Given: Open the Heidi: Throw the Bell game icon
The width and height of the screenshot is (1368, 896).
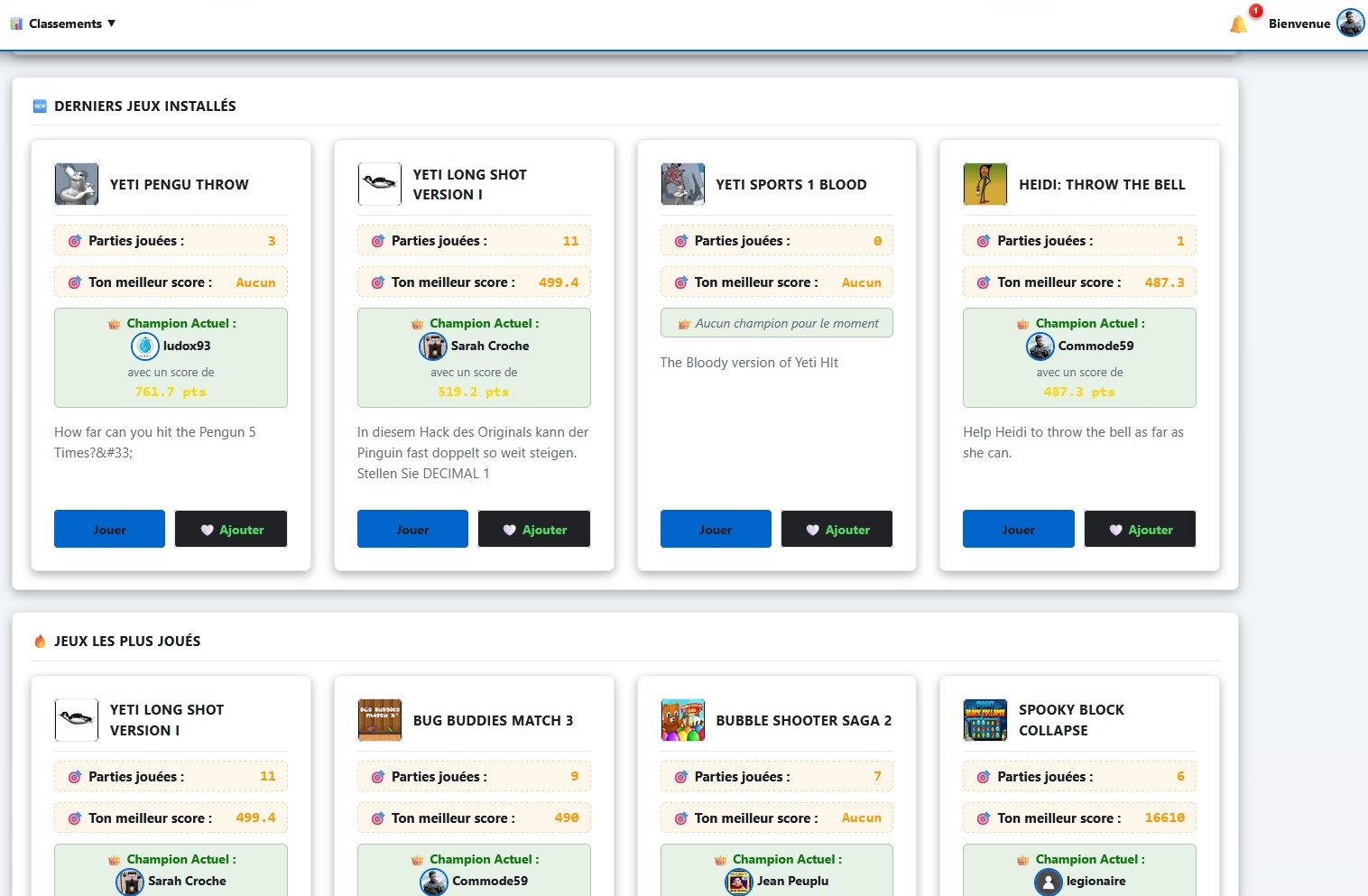Looking at the screenshot, I should (x=985, y=184).
